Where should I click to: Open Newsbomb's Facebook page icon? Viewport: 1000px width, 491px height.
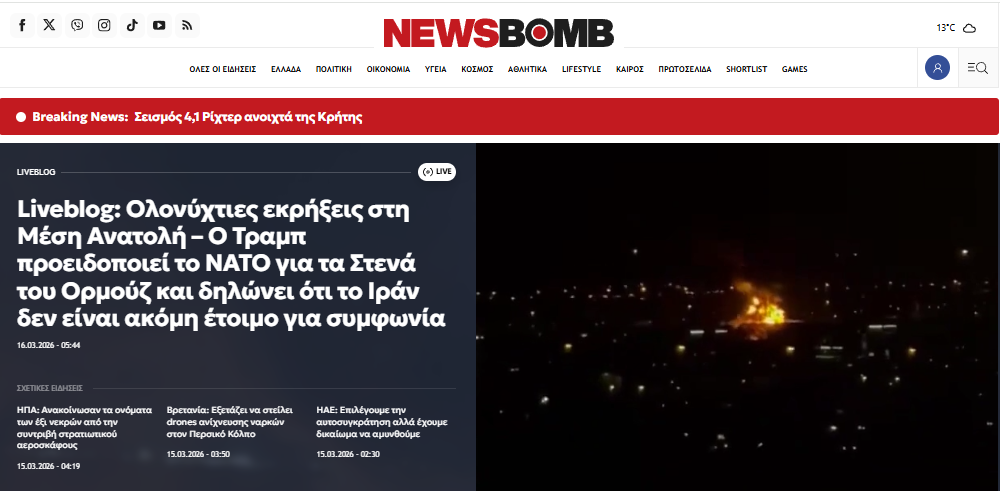[x=22, y=26]
